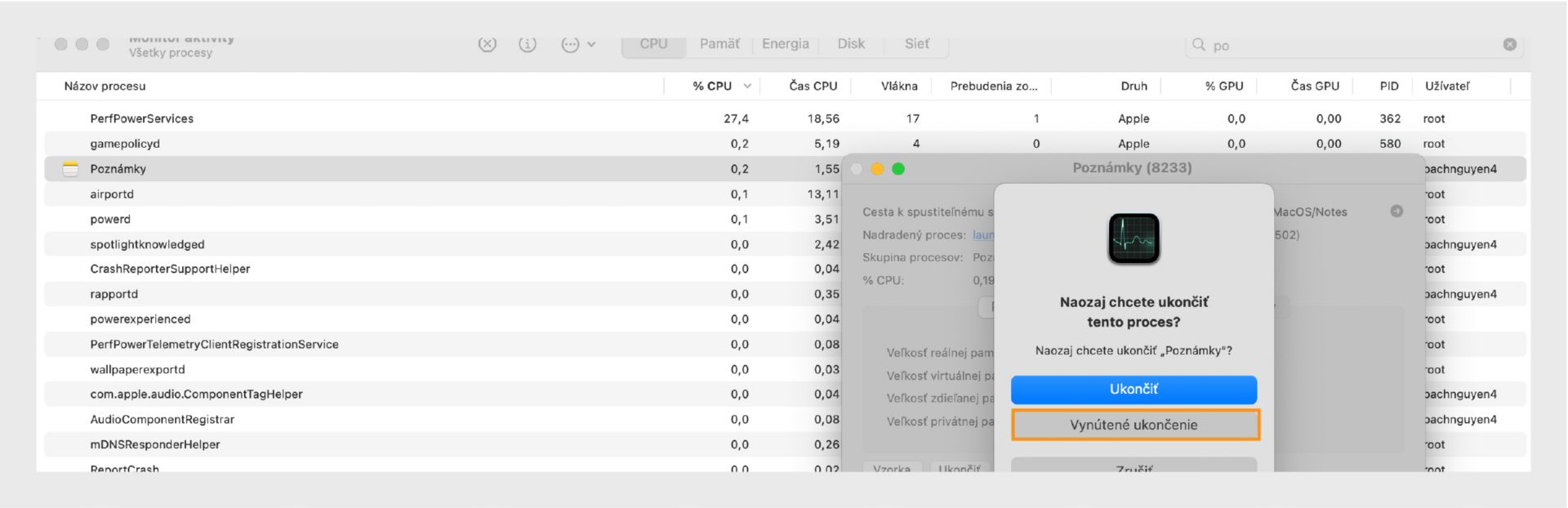Sort by the Názov procesu column header

[105, 86]
